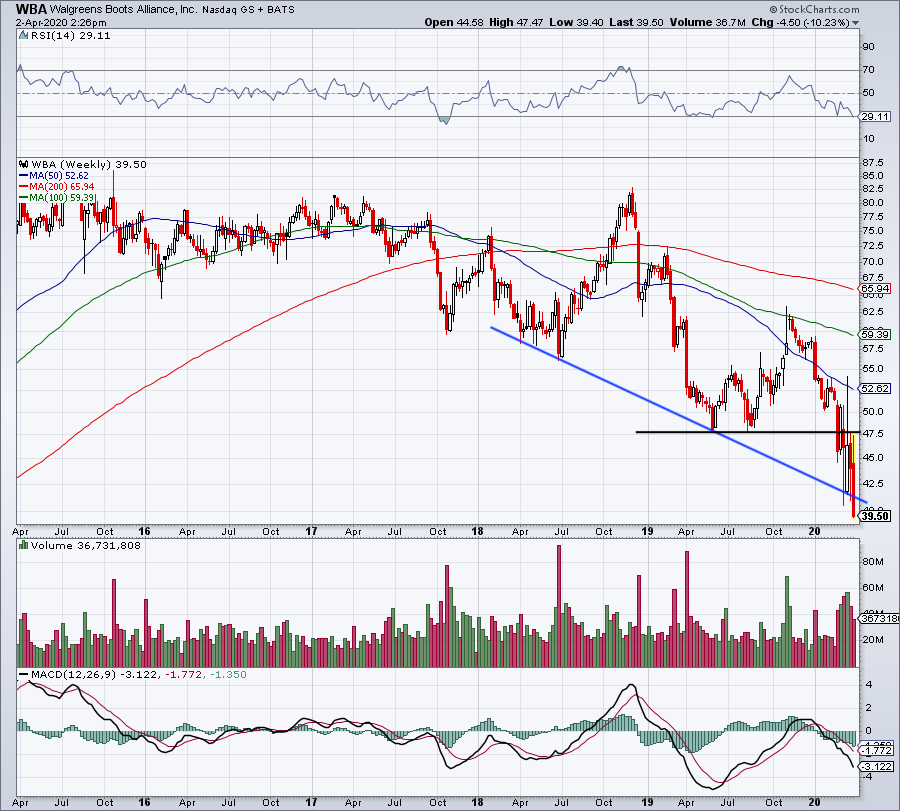
Task: Click the 29.11 RSI value tag on axis
Action: click(x=875, y=117)
